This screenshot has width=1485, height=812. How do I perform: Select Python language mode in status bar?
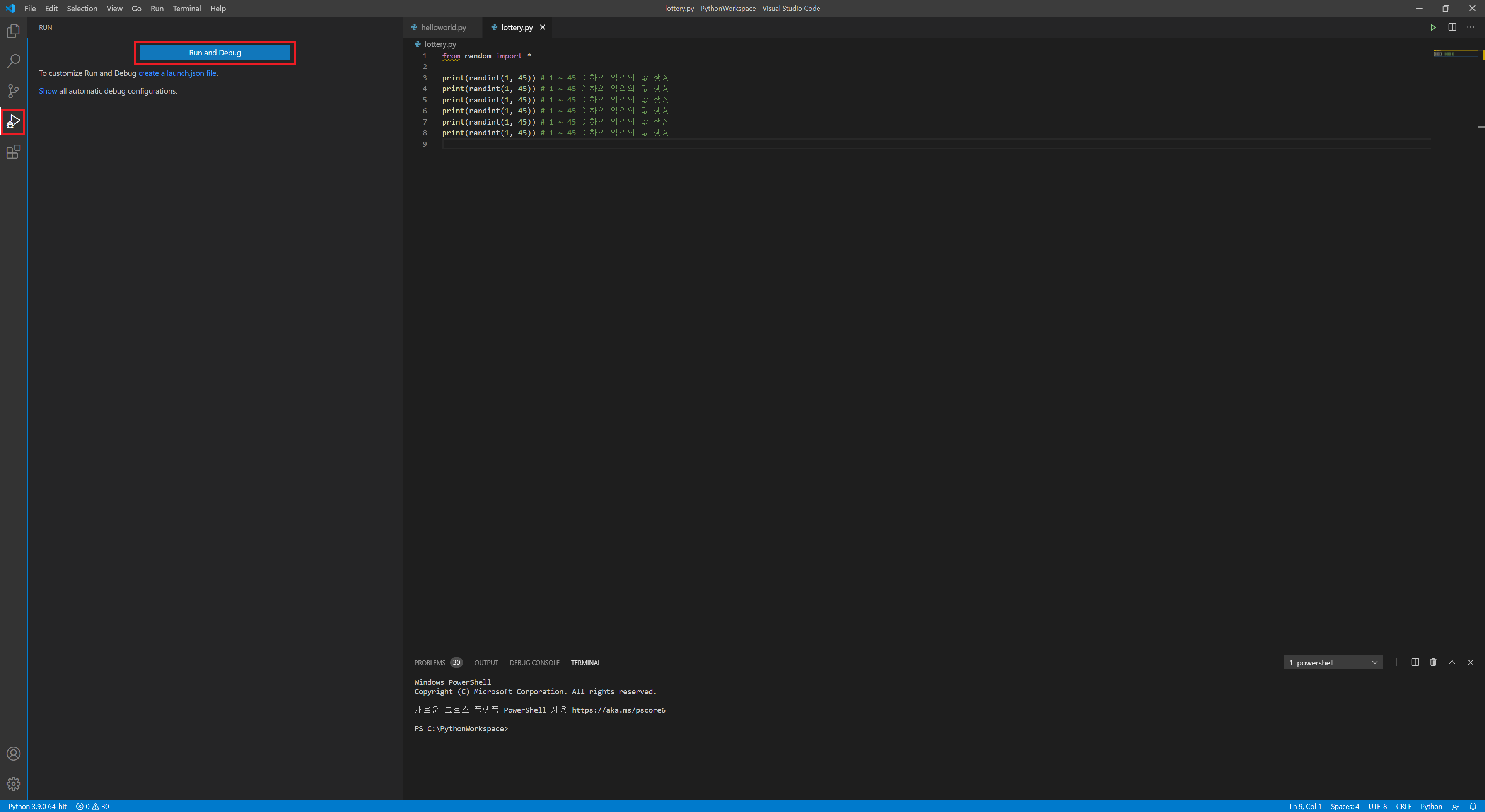coord(1431,806)
